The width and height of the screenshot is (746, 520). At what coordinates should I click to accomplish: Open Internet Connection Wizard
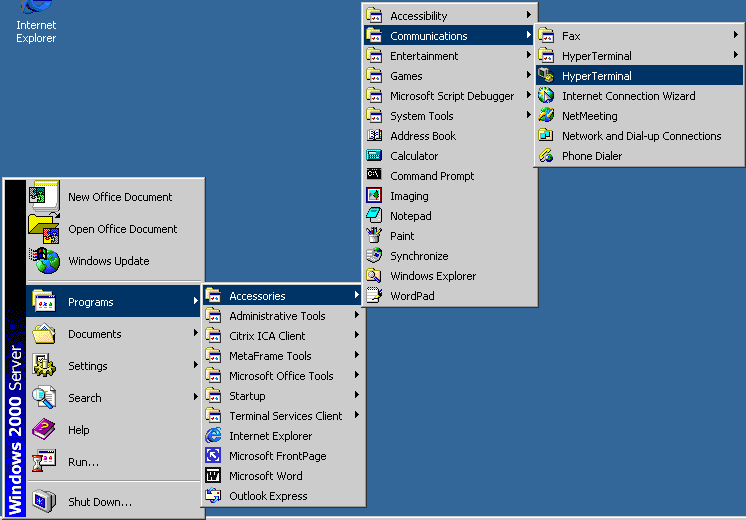[x=628, y=96]
